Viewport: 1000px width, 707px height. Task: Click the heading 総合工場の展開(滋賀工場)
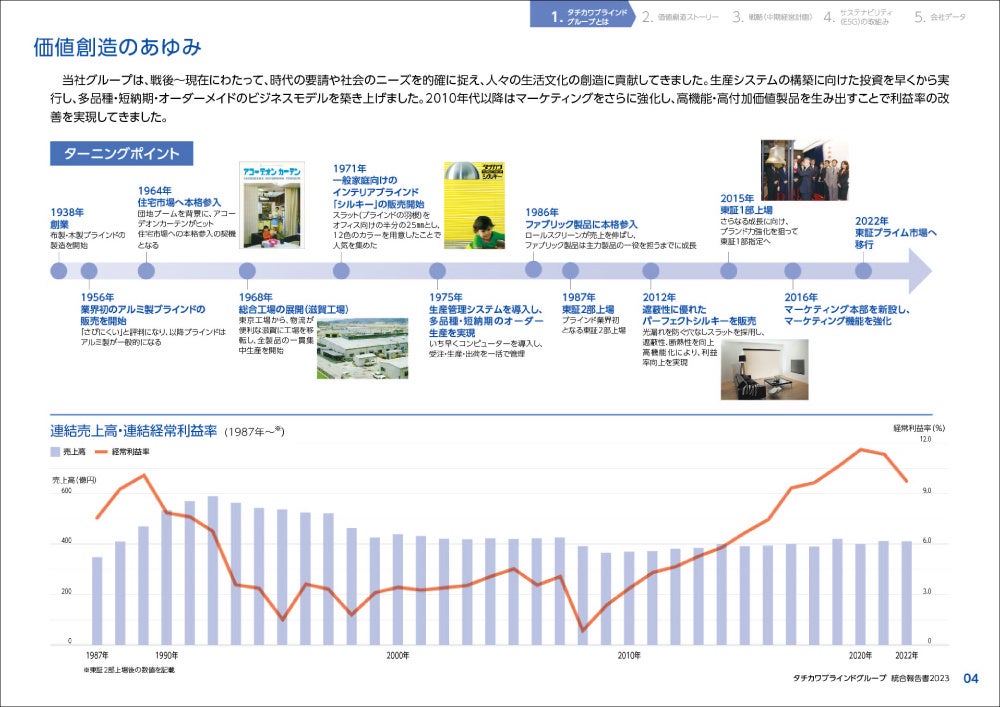click(293, 309)
